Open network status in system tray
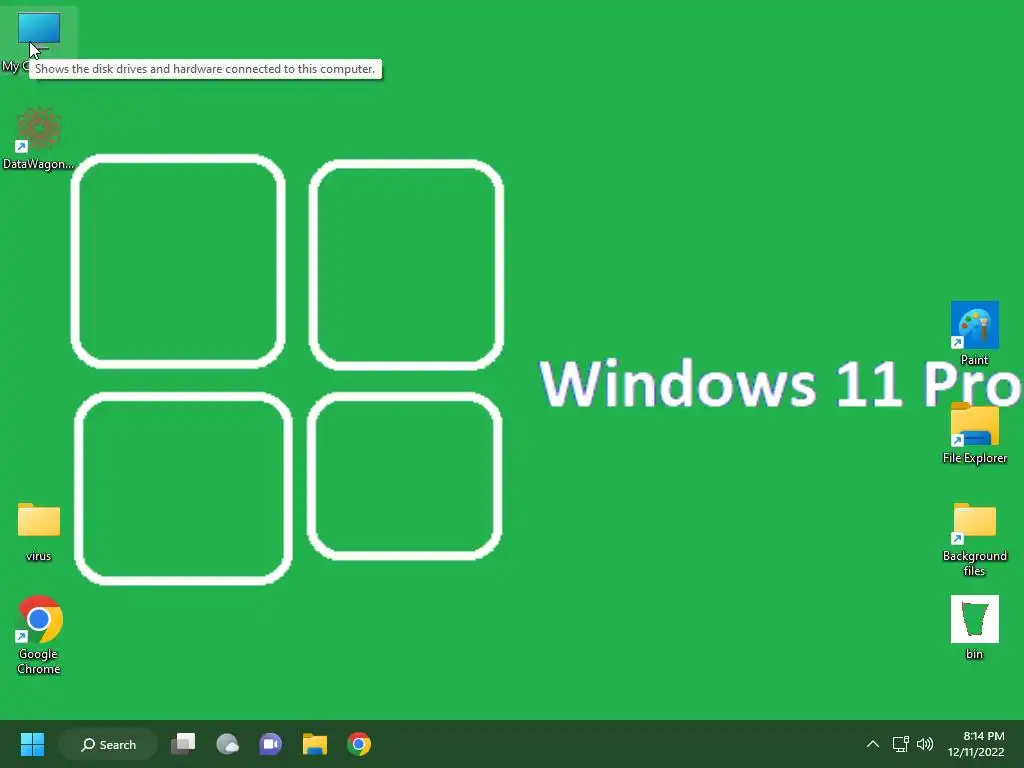The width and height of the screenshot is (1024, 768). 901,744
